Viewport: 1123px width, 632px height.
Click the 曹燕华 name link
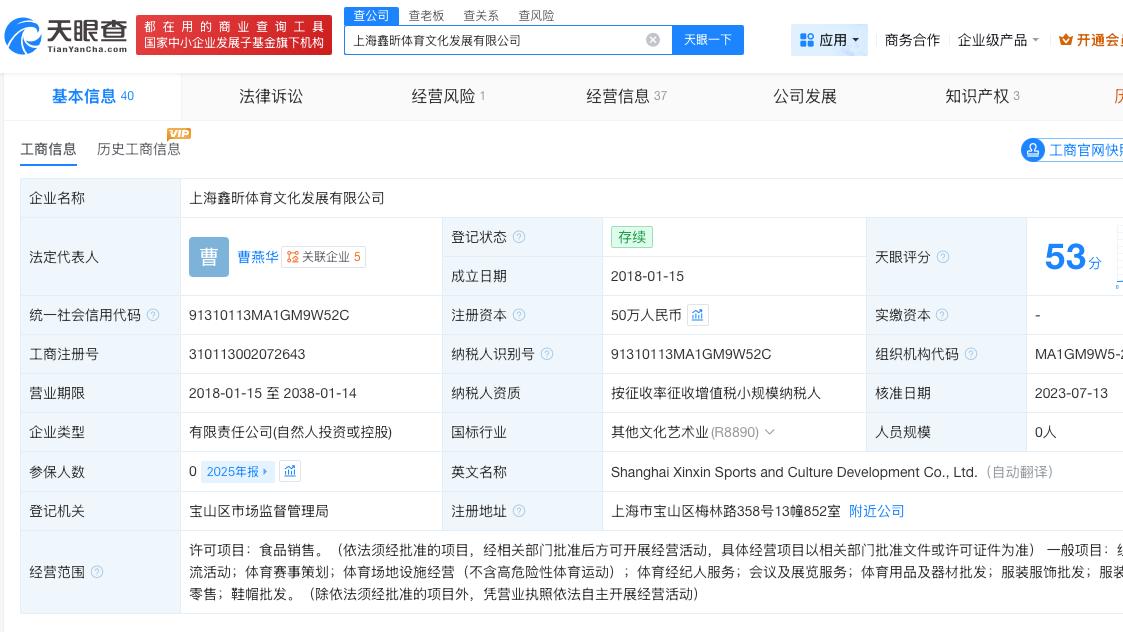click(258, 257)
